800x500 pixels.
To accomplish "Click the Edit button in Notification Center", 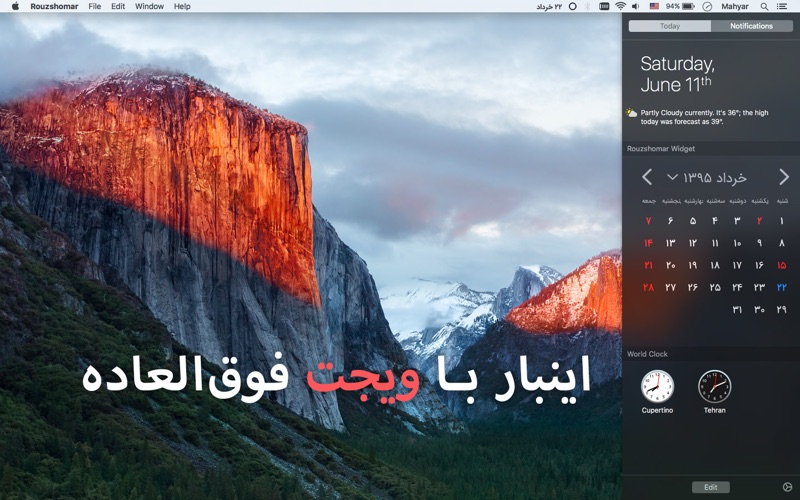I will (x=710, y=487).
